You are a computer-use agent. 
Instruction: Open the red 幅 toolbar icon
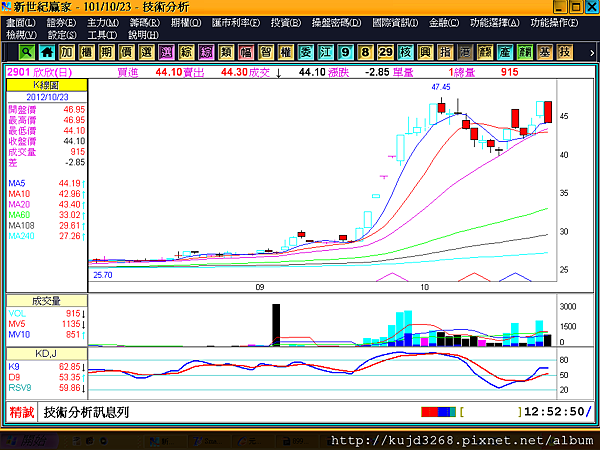tap(246, 52)
